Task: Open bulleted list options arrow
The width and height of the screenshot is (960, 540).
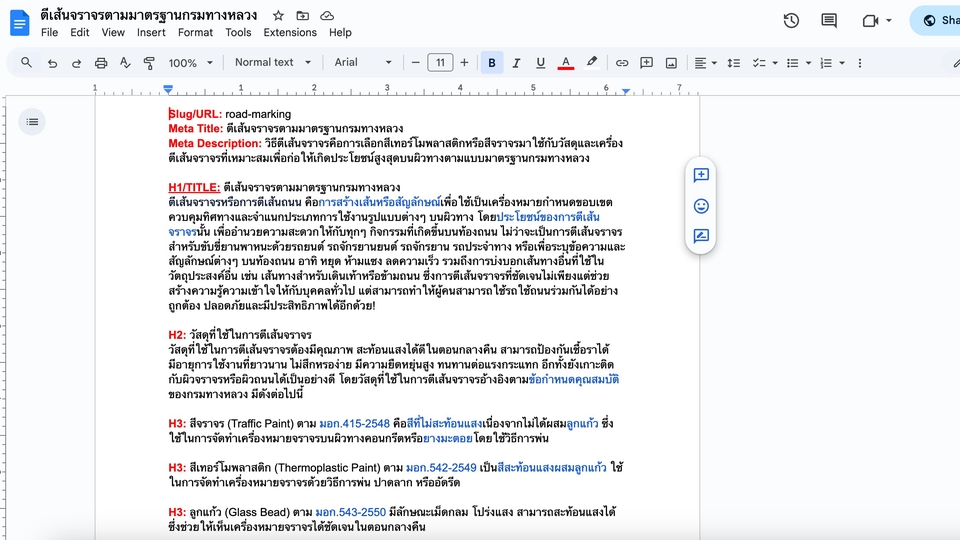Action: click(808, 62)
